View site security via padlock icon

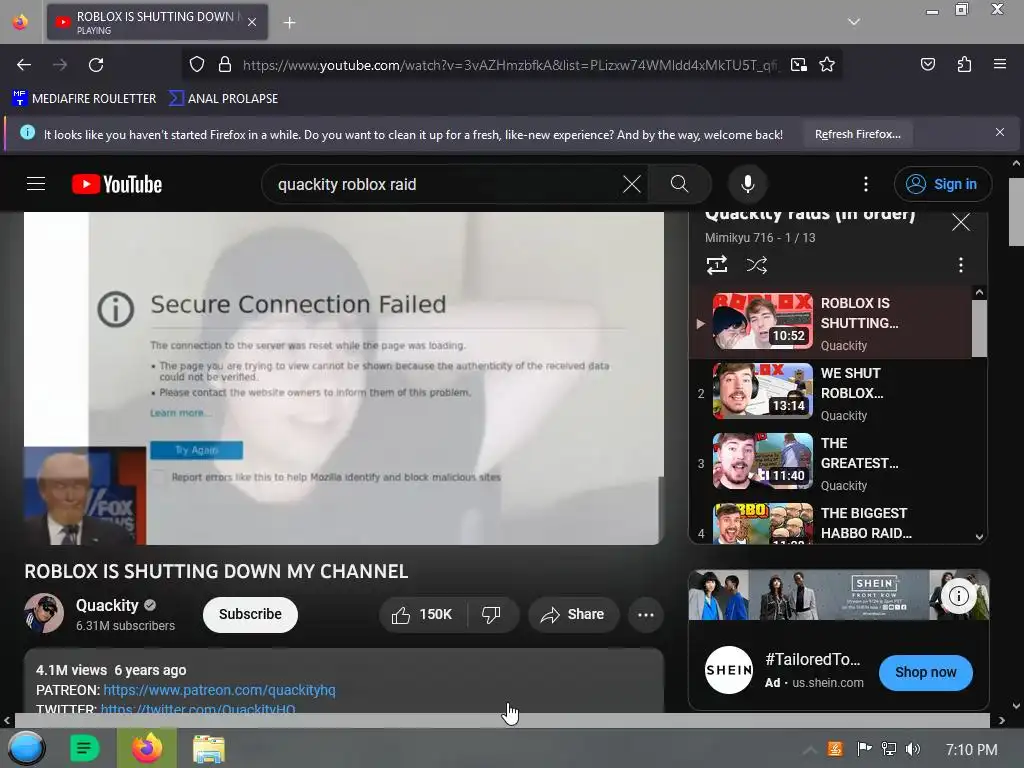click(x=225, y=65)
